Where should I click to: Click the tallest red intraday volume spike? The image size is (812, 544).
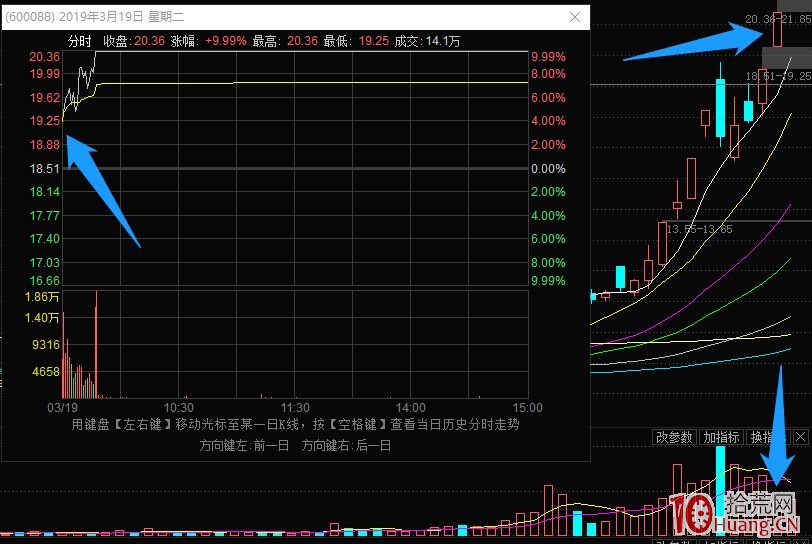pos(96,345)
